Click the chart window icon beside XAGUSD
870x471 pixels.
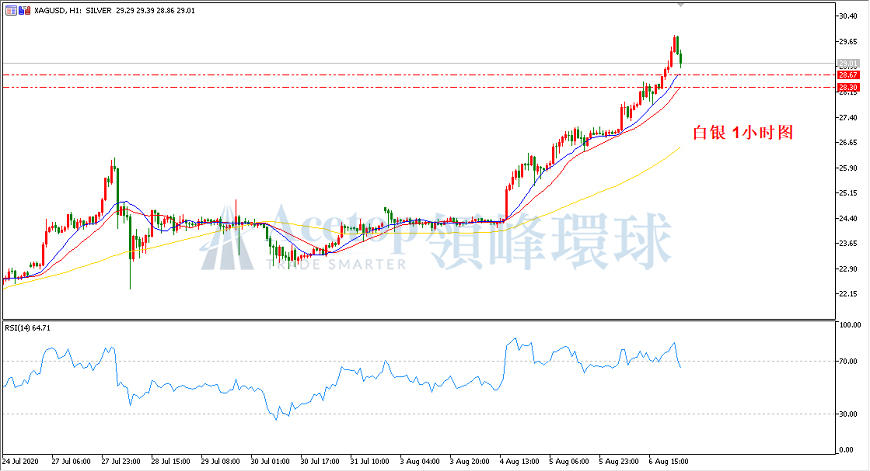tap(11, 10)
